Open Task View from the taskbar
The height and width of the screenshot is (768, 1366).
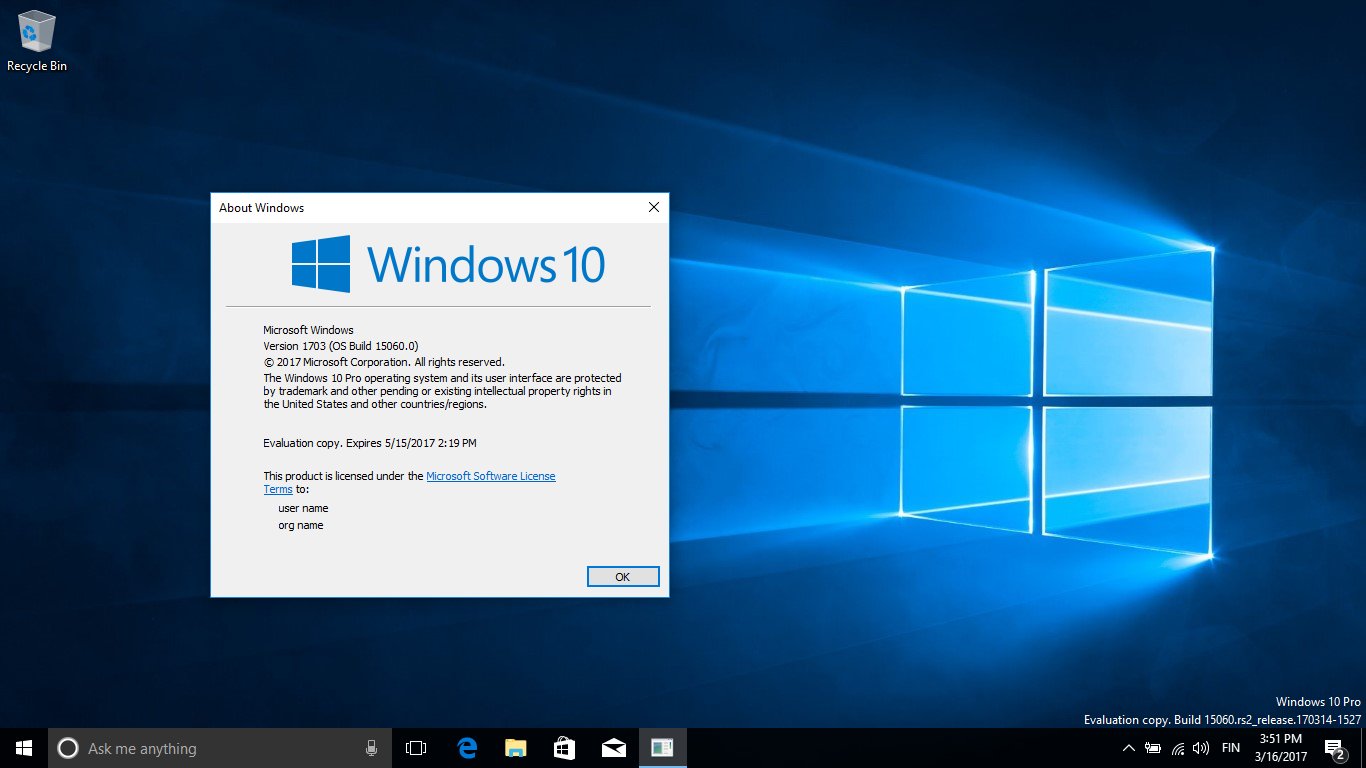(416, 748)
